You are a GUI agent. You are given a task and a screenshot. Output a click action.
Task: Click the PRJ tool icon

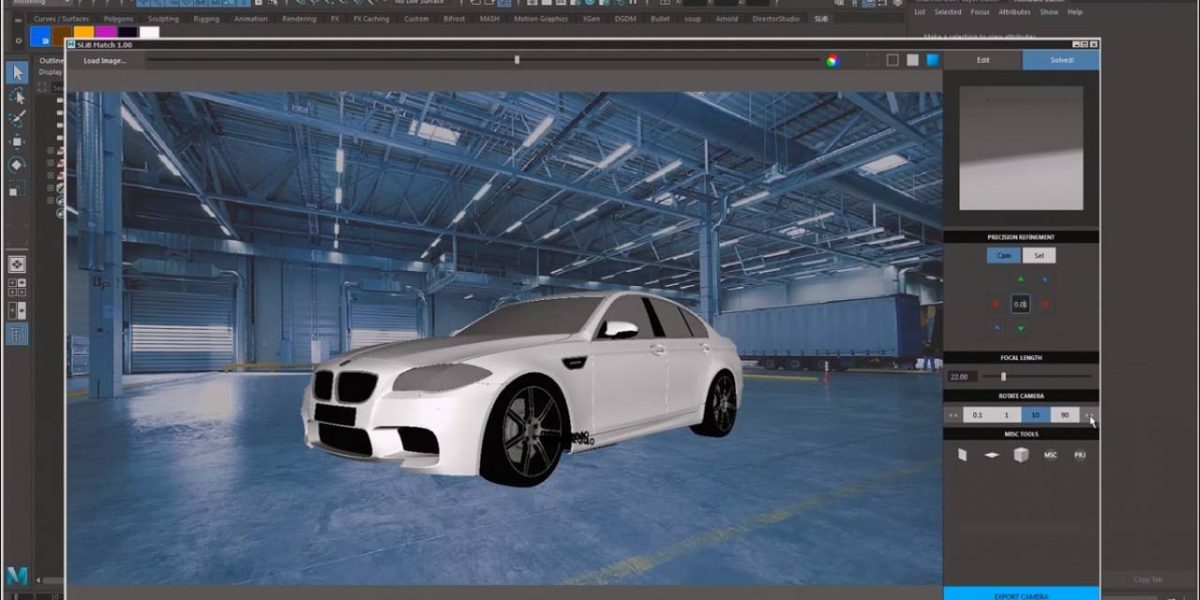tap(1080, 455)
